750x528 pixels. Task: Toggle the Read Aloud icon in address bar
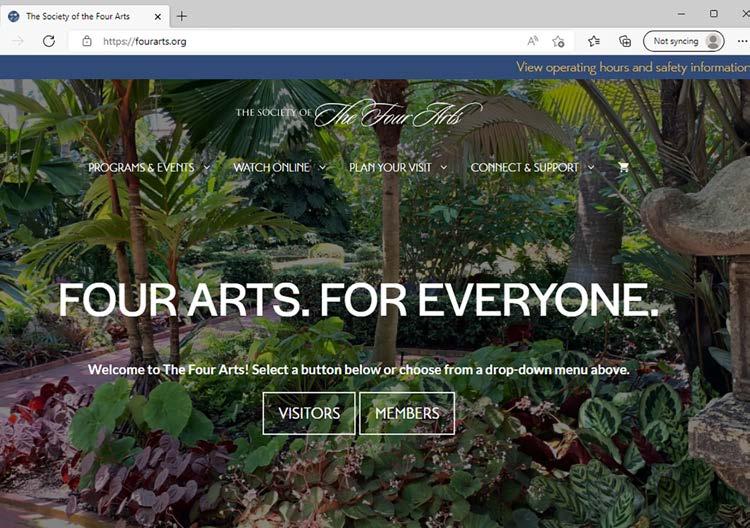click(532, 41)
